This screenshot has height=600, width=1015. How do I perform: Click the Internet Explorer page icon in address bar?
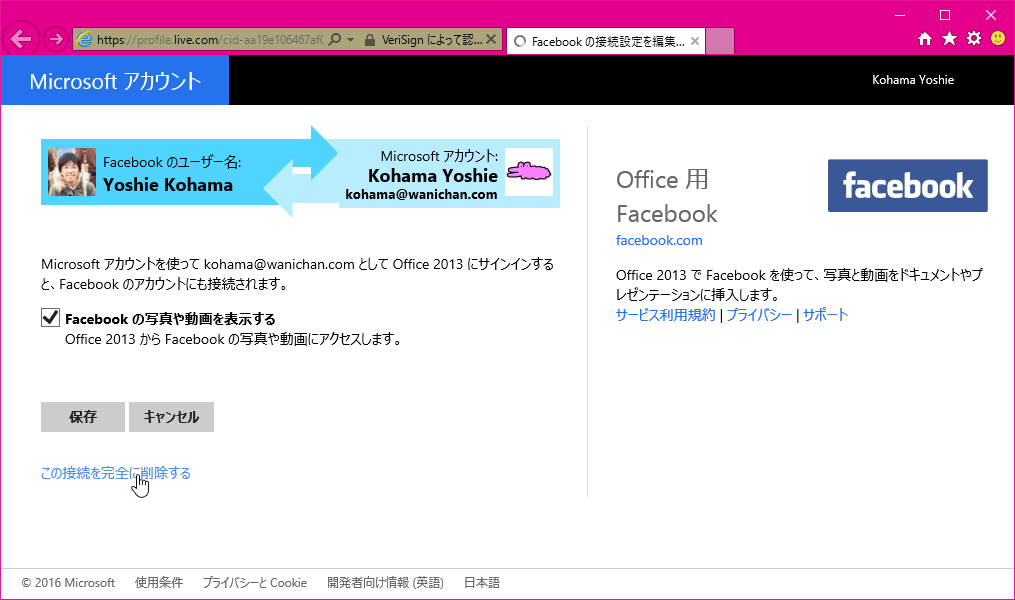[x=85, y=39]
